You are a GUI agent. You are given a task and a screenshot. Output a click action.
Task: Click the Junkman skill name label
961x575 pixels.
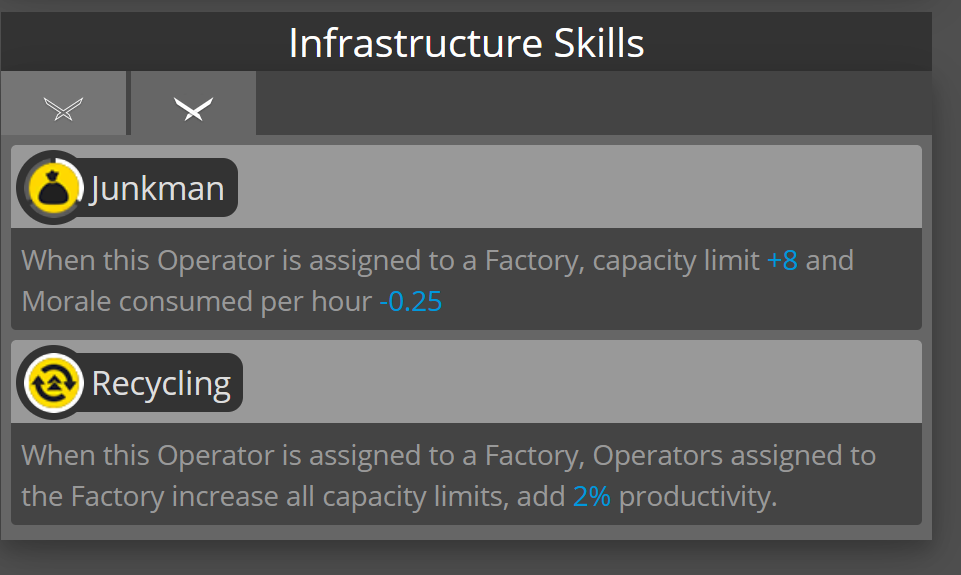pyautogui.click(x=157, y=188)
